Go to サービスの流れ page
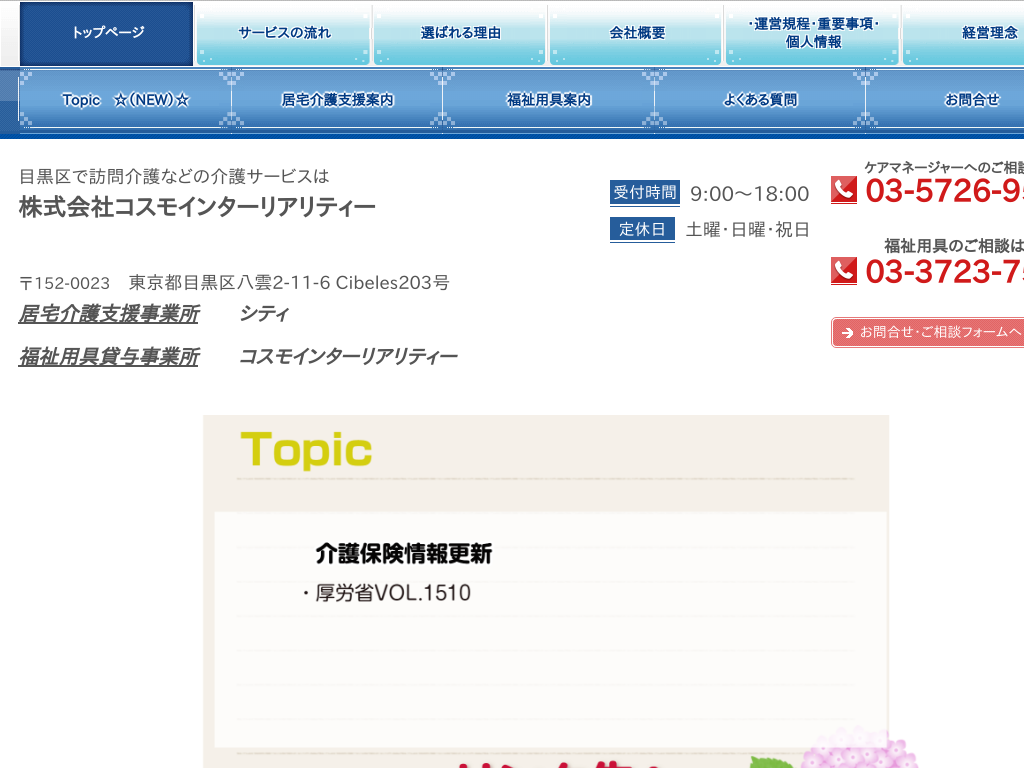The height and width of the screenshot is (768, 1024). [284, 33]
